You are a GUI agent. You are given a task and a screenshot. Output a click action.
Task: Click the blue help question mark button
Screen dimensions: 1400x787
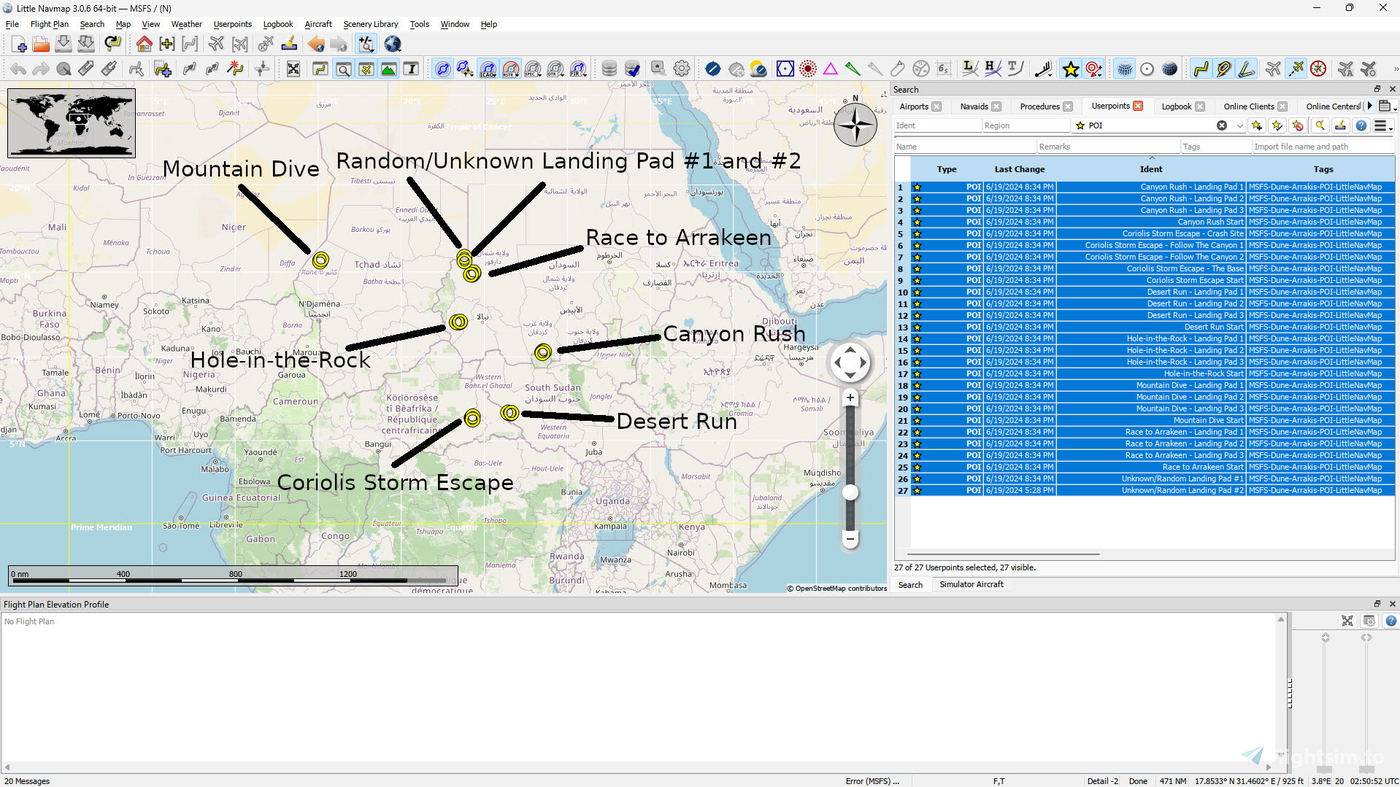[1360, 127]
